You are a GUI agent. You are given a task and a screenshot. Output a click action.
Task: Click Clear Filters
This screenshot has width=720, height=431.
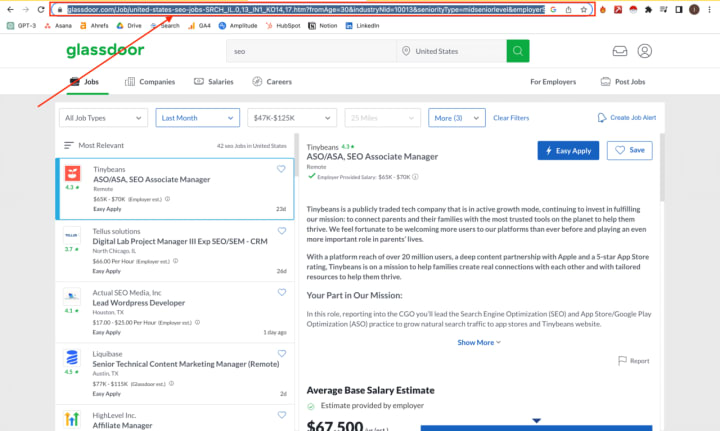tap(511, 118)
